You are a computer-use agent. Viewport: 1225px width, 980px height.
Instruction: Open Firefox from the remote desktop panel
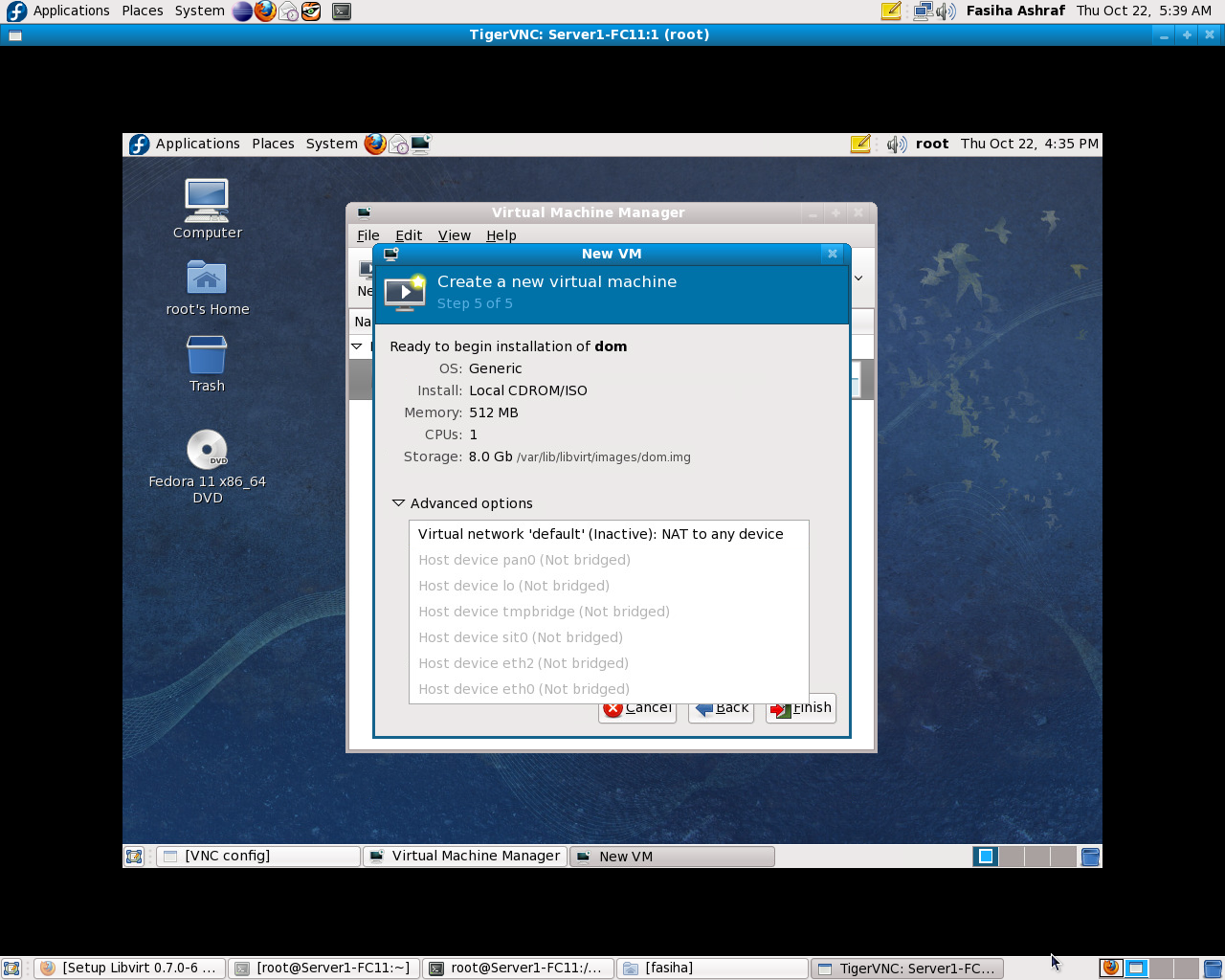tap(375, 144)
